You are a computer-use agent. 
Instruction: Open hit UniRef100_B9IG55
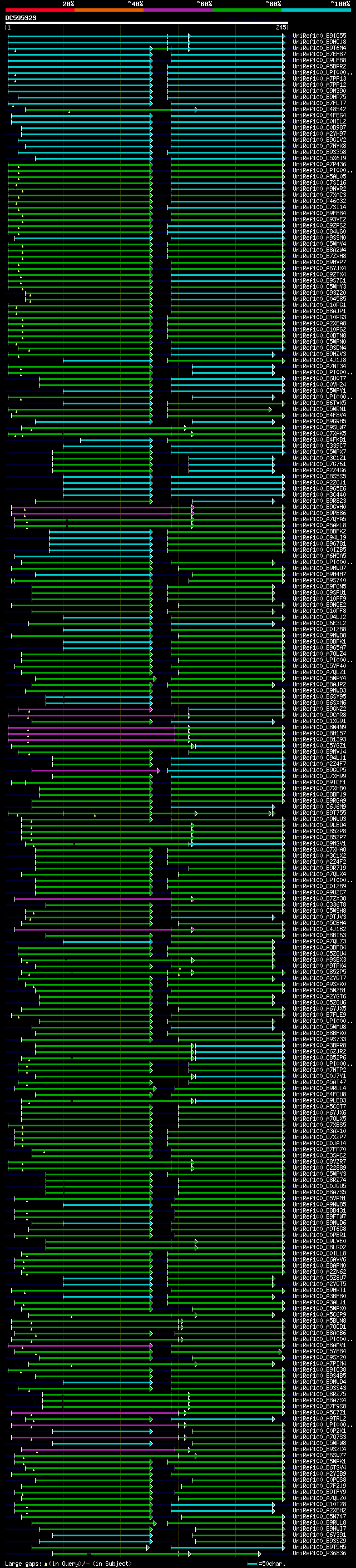point(319,36)
